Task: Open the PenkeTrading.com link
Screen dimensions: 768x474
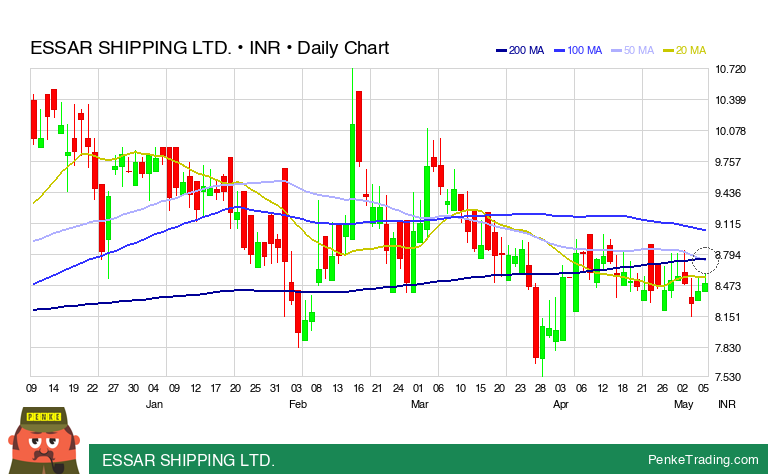Action: click(703, 460)
